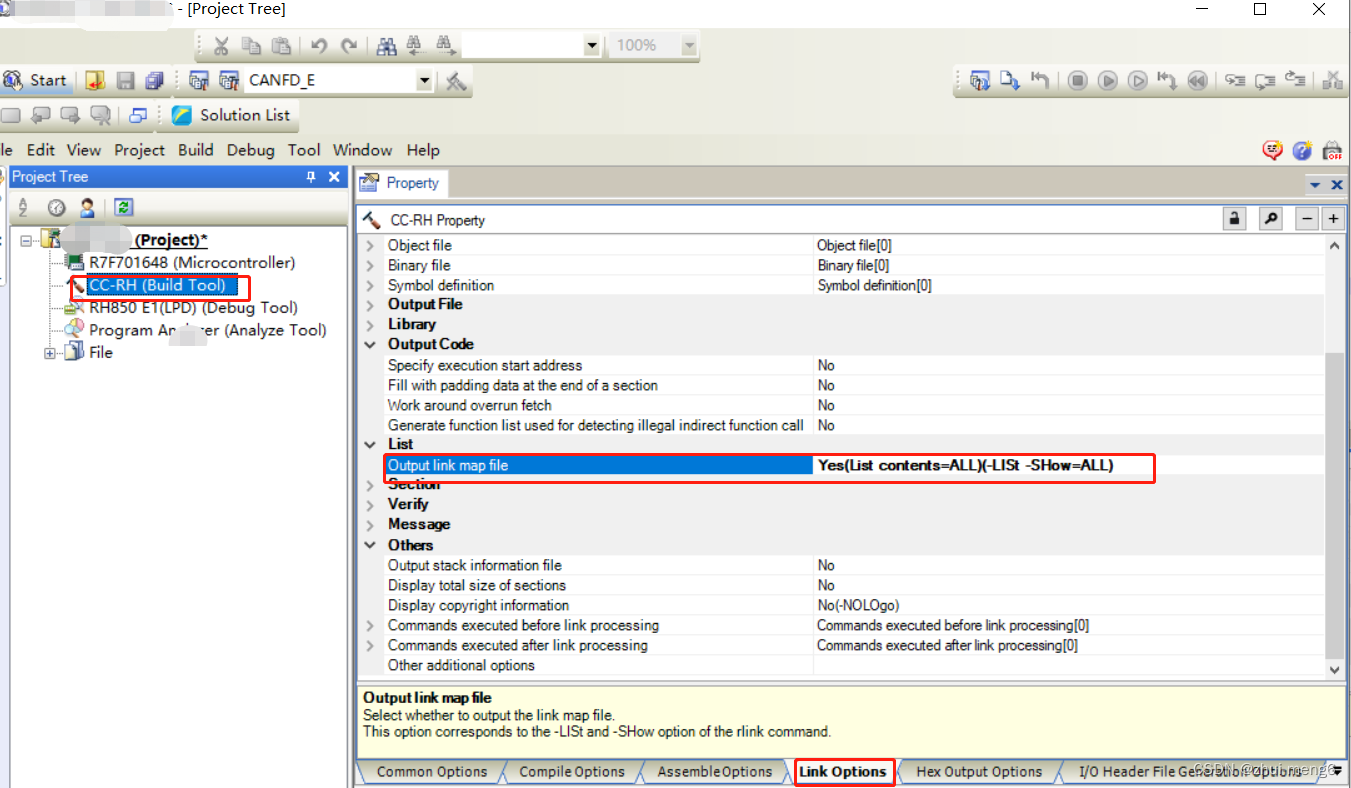Click the Solution List button
Viewport: 1351px width, 788px height.
tap(231, 115)
